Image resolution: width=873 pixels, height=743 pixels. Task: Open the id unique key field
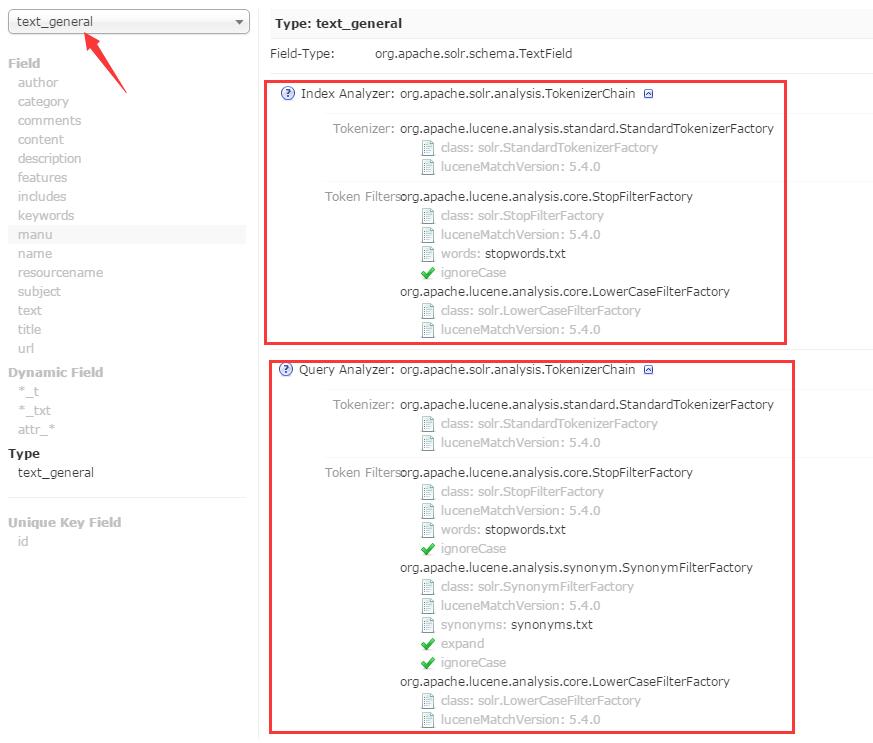coord(23,542)
